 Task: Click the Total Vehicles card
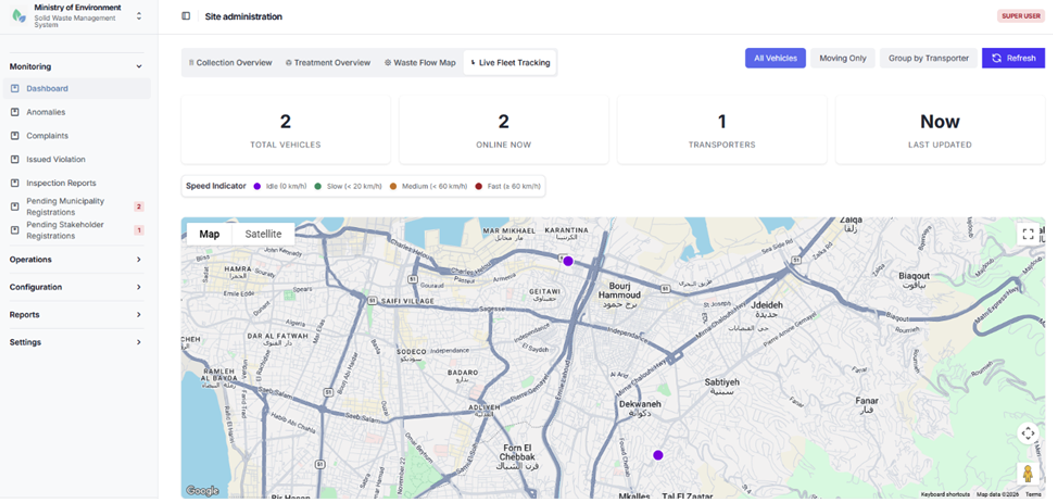coord(285,130)
